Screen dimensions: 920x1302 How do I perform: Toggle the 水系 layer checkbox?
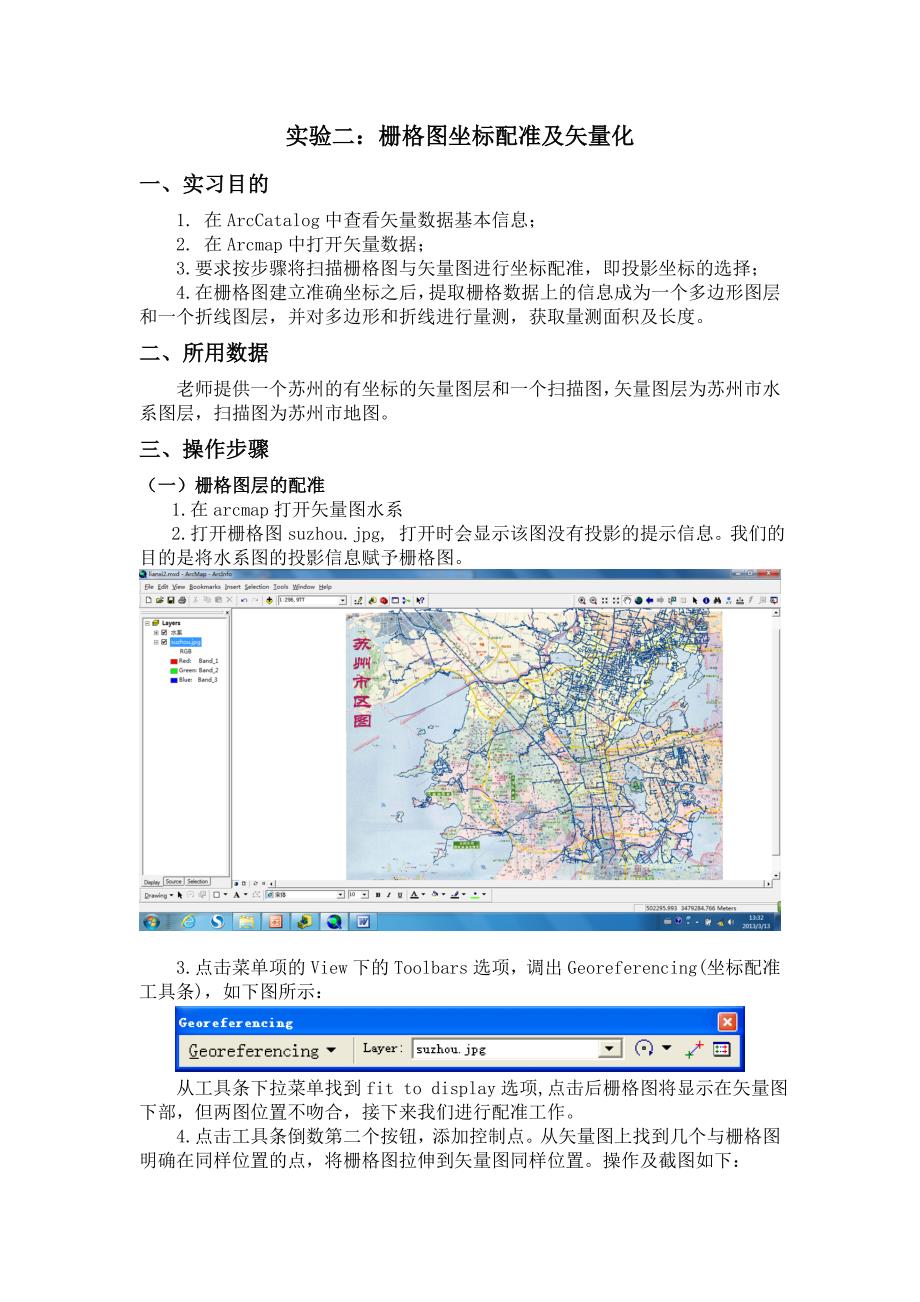tap(164, 632)
